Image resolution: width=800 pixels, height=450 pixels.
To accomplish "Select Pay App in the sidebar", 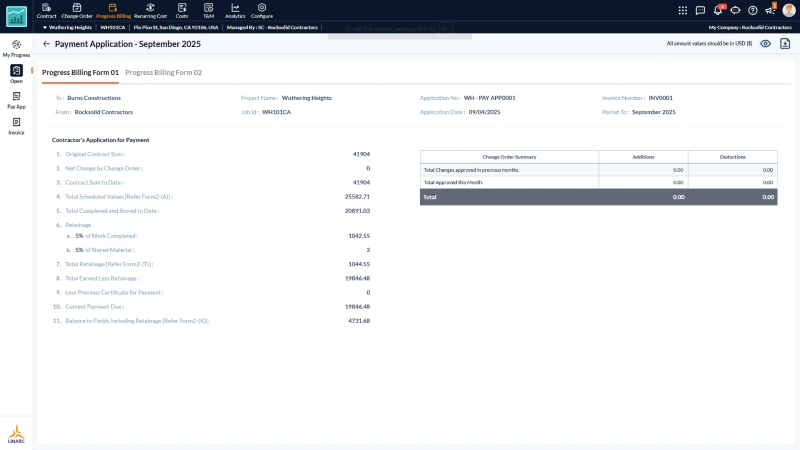I will click(x=16, y=100).
